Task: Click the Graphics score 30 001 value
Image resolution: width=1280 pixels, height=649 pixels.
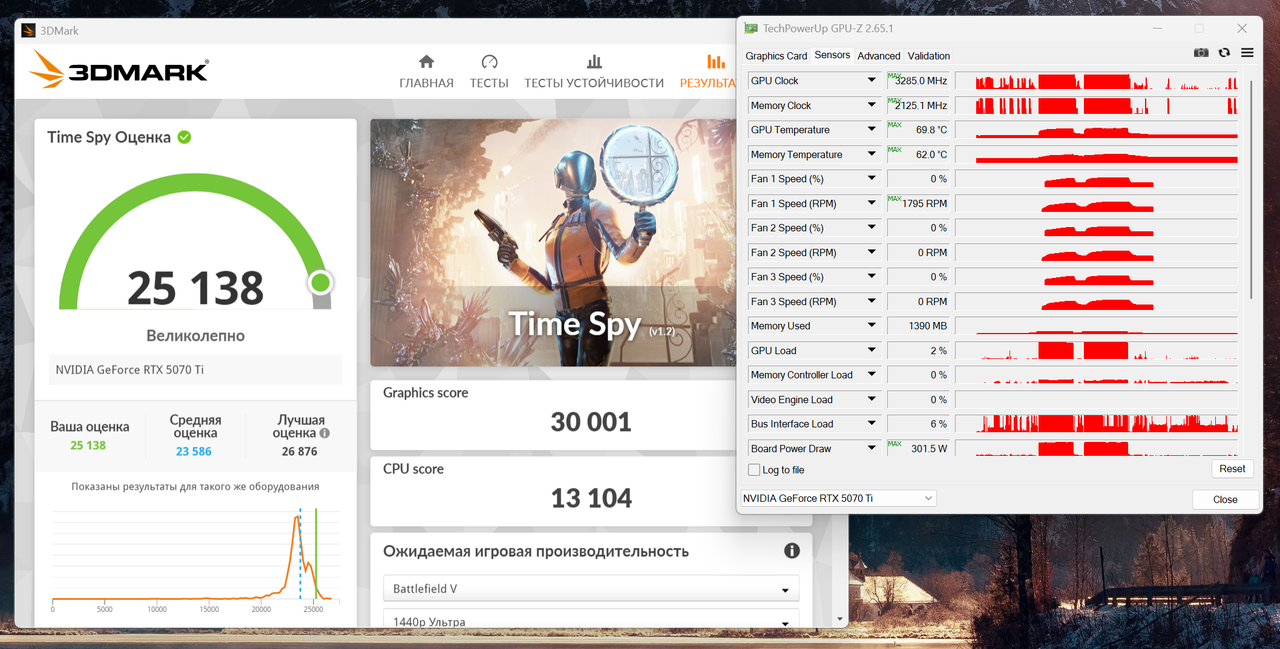Action: pyautogui.click(x=591, y=422)
